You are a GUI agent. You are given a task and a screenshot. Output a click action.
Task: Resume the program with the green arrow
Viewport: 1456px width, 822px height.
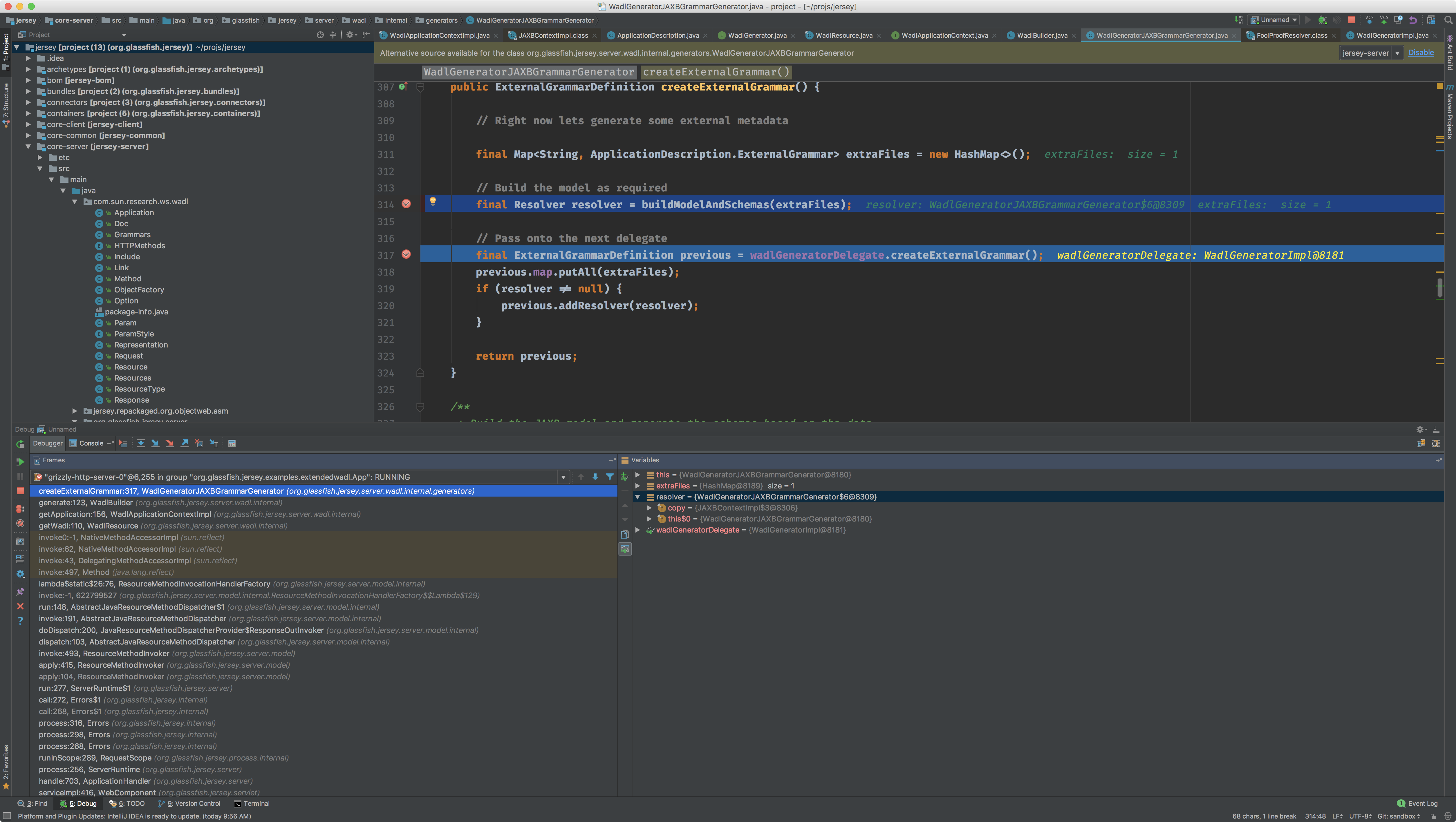point(20,461)
